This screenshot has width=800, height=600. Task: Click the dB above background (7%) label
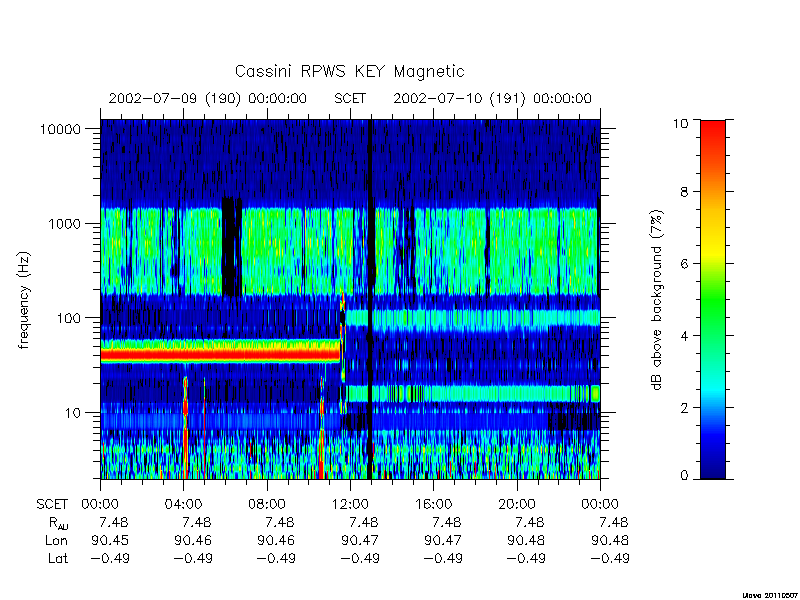[658, 300]
